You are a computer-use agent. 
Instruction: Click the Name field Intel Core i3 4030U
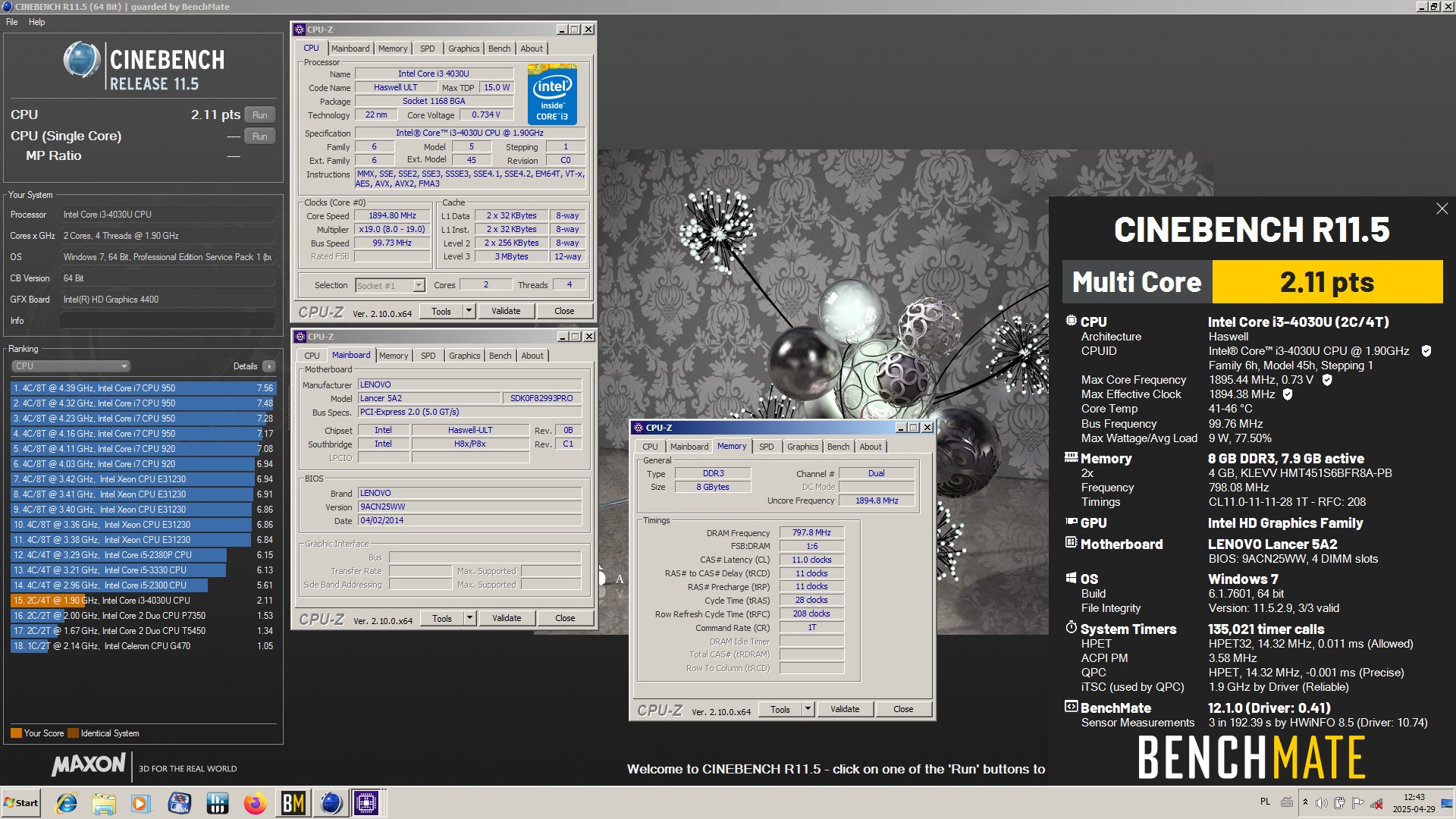click(434, 74)
